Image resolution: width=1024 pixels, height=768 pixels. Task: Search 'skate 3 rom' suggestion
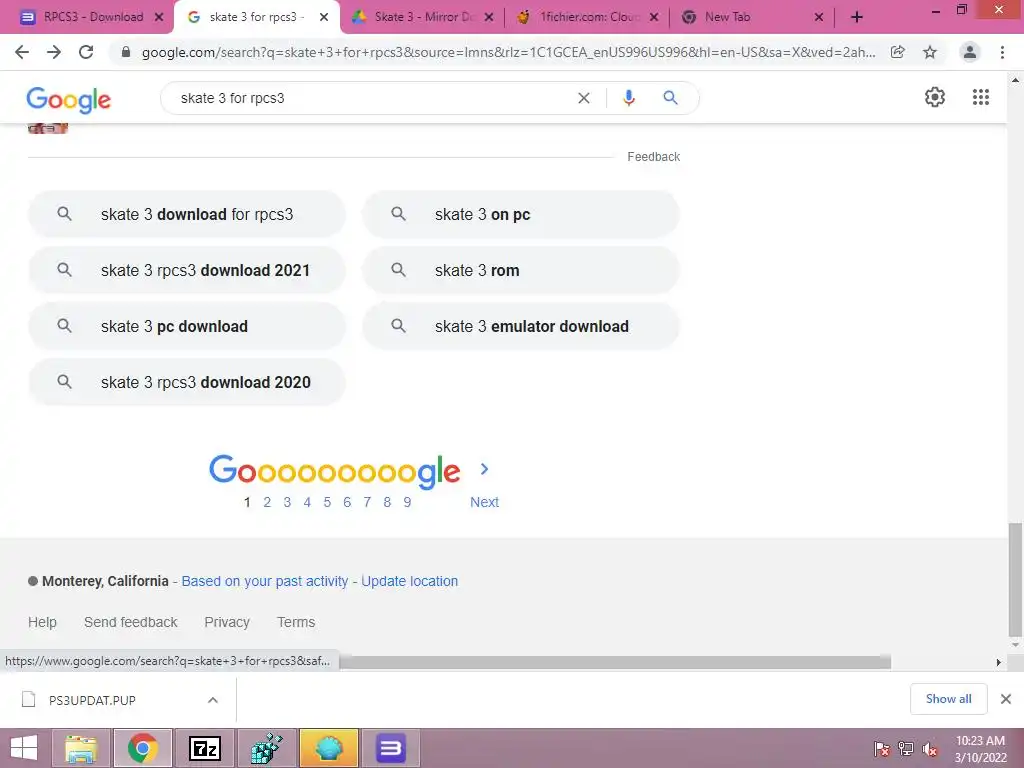coord(521,270)
